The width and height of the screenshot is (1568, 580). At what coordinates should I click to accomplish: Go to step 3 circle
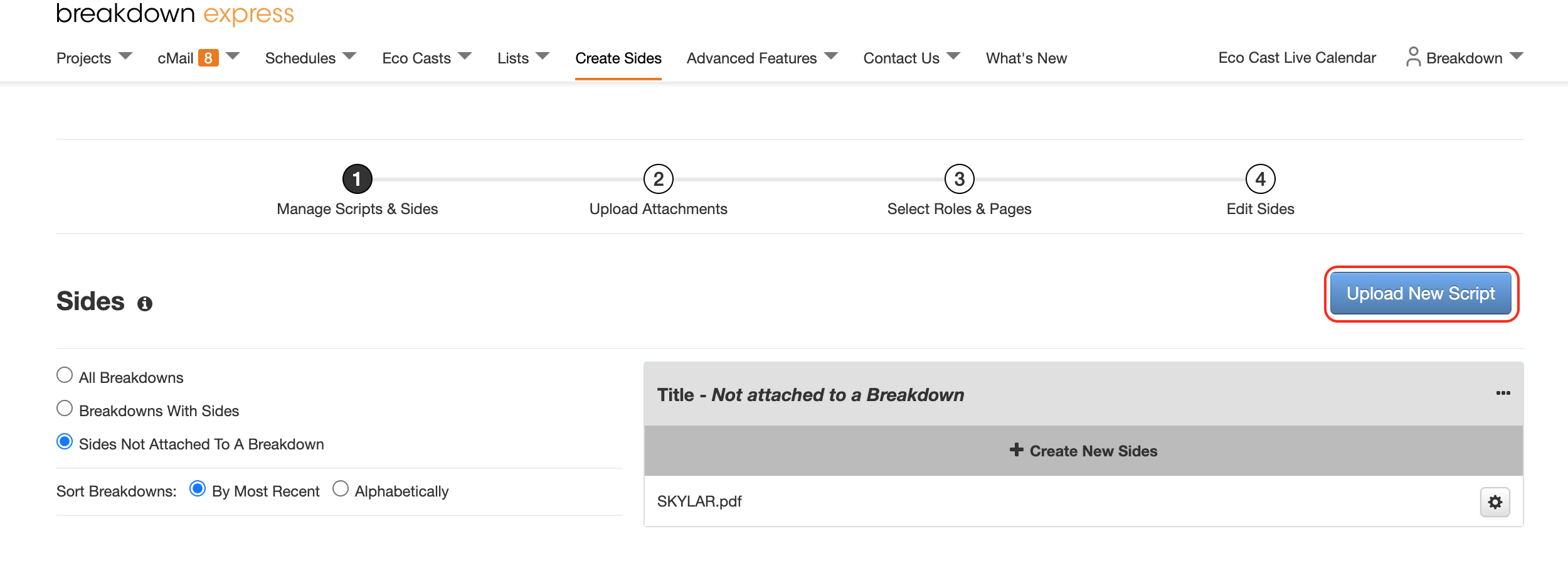pos(960,180)
